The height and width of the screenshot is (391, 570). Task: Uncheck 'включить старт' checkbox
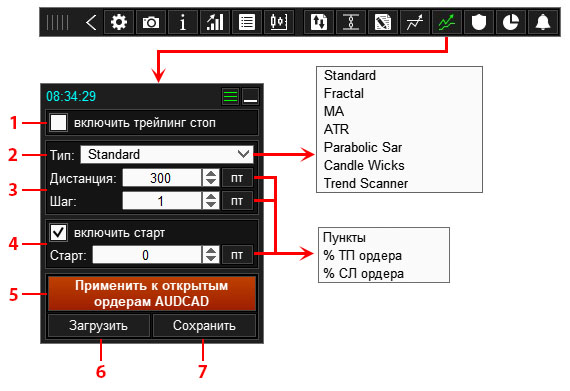click(59, 232)
